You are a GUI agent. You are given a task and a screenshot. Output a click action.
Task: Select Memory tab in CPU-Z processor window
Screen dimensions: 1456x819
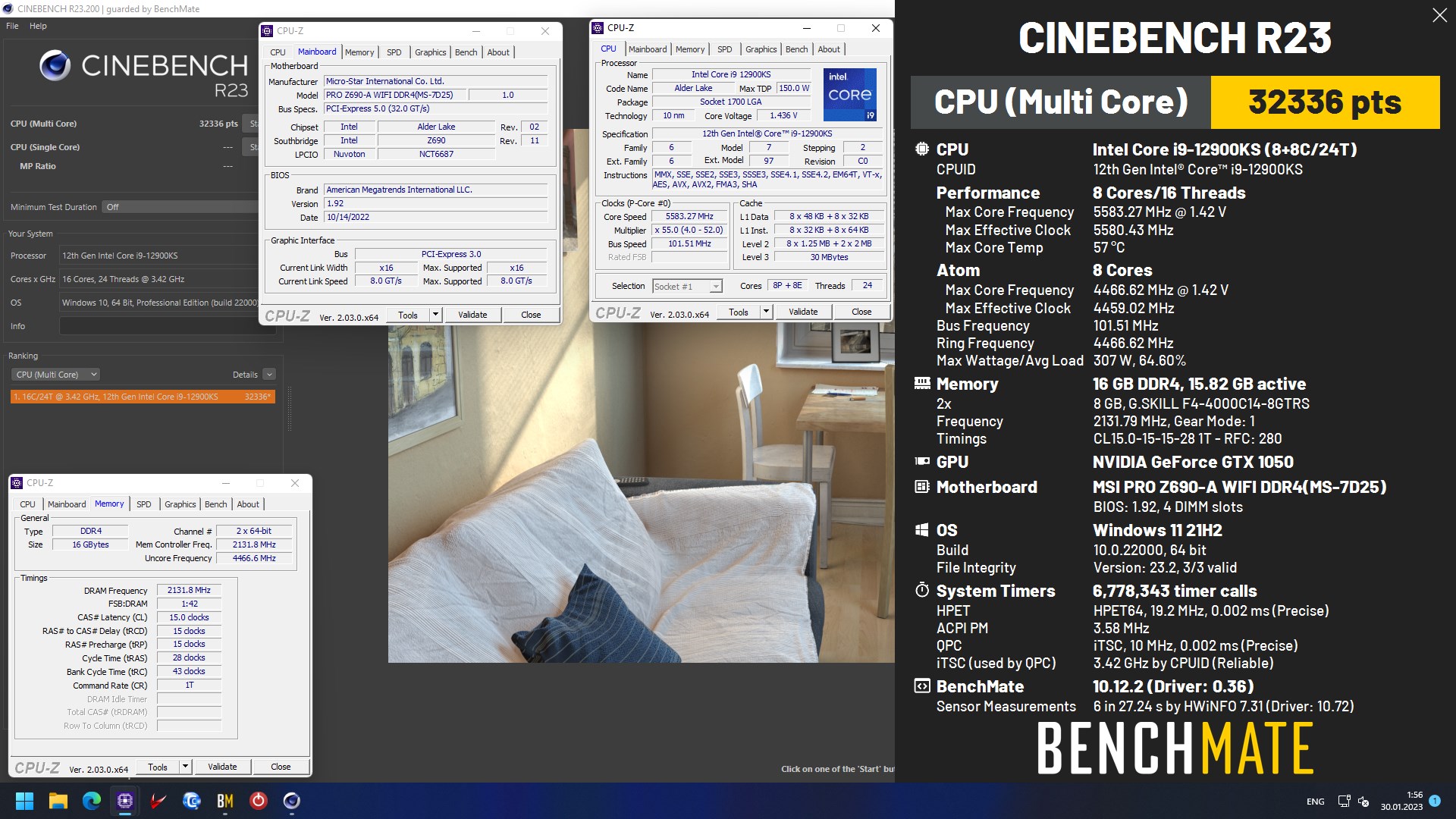click(690, 49)
